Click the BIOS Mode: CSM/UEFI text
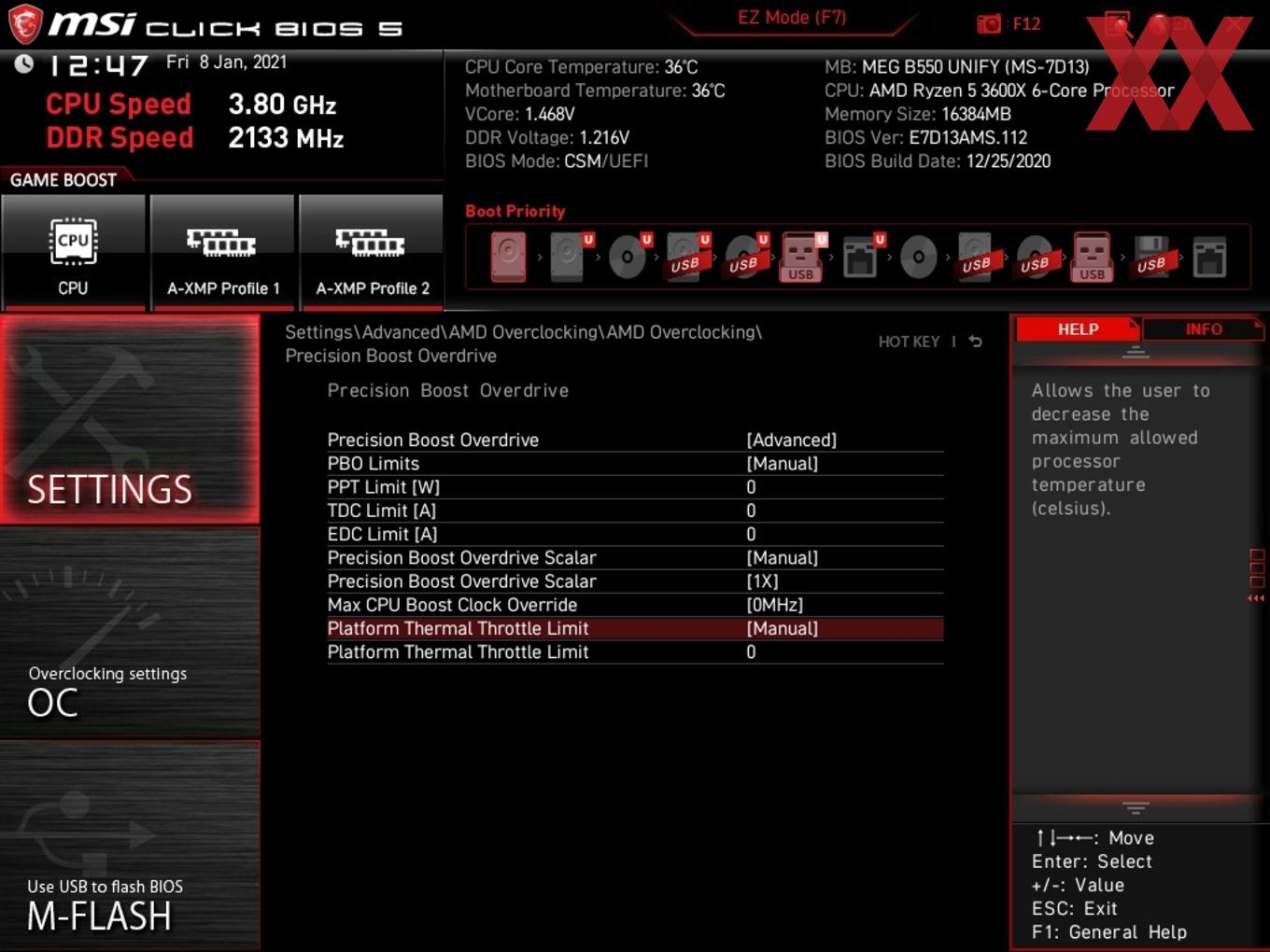Image resolution: width=1270 pixels, height=952 pixels. click(x=557, y=161)
